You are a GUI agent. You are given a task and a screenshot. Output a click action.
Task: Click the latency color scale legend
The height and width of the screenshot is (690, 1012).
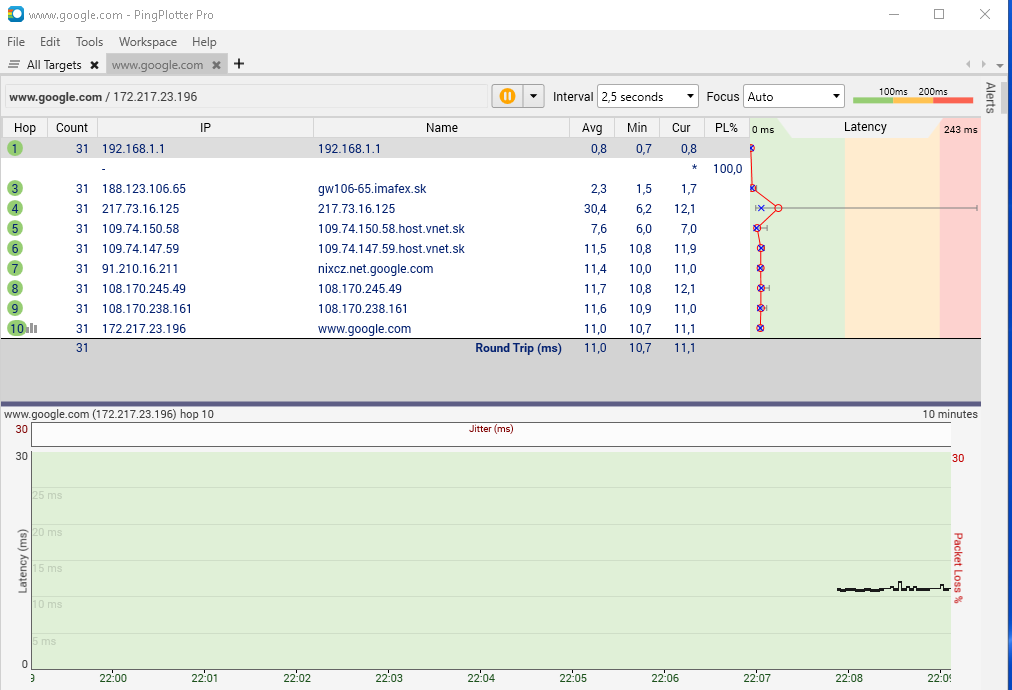(912, 96)
